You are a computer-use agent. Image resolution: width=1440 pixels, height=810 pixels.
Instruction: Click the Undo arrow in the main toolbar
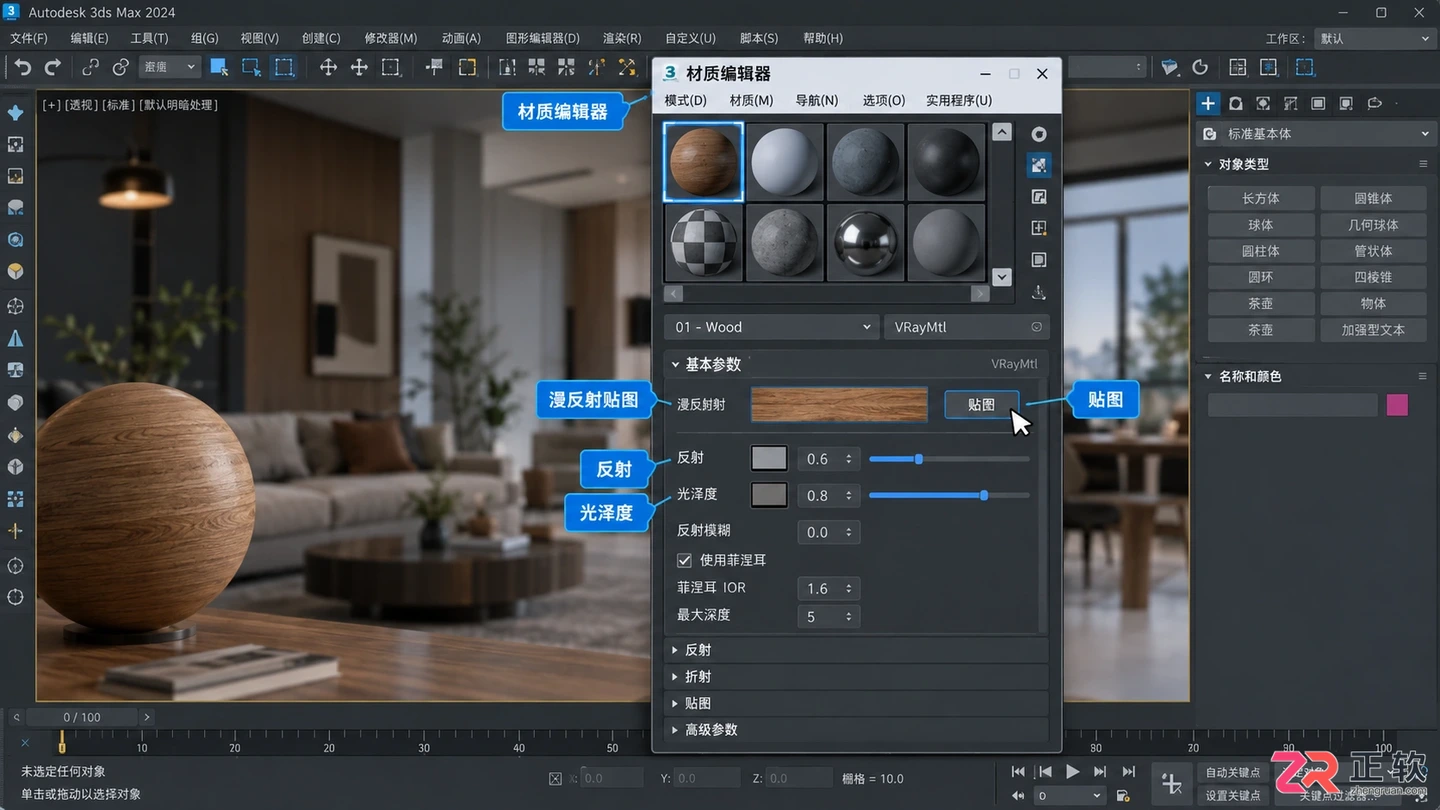point(22,67)
